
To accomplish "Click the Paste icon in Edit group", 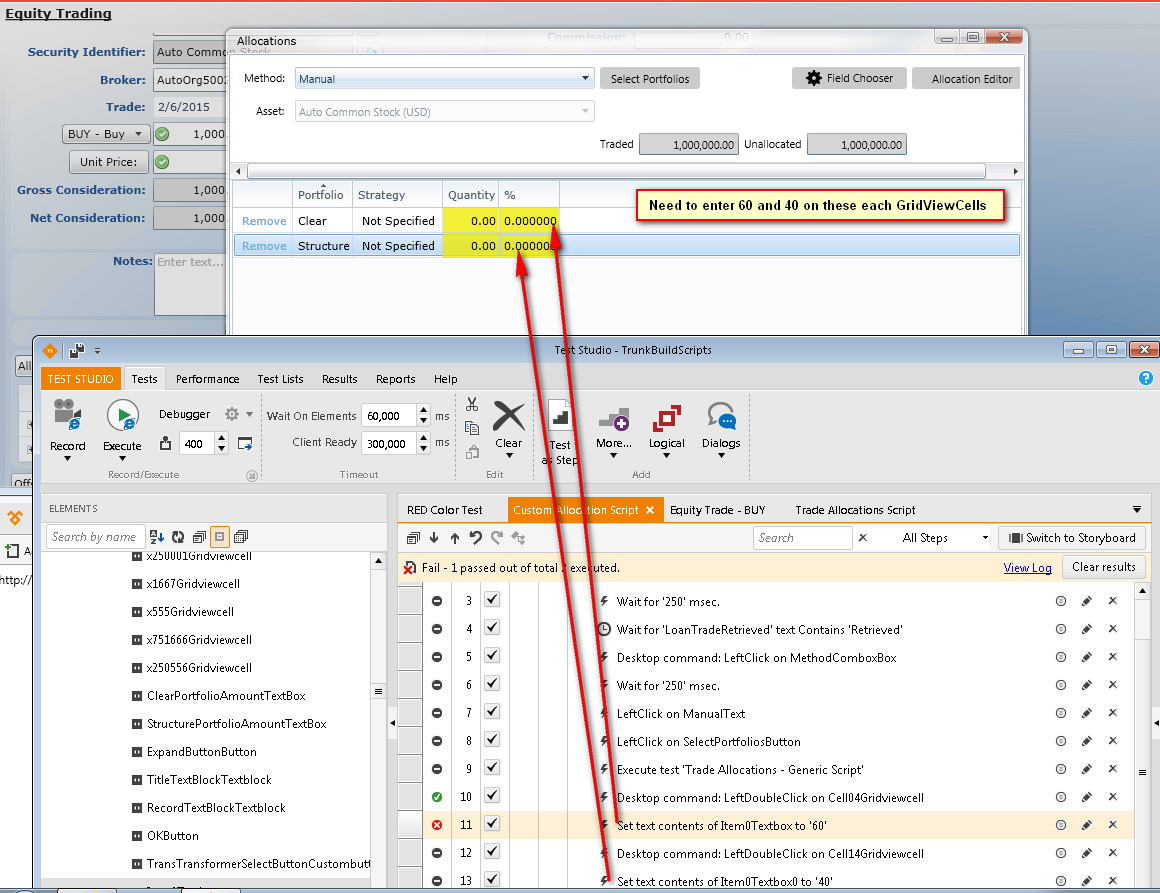I will coord(472,453).
